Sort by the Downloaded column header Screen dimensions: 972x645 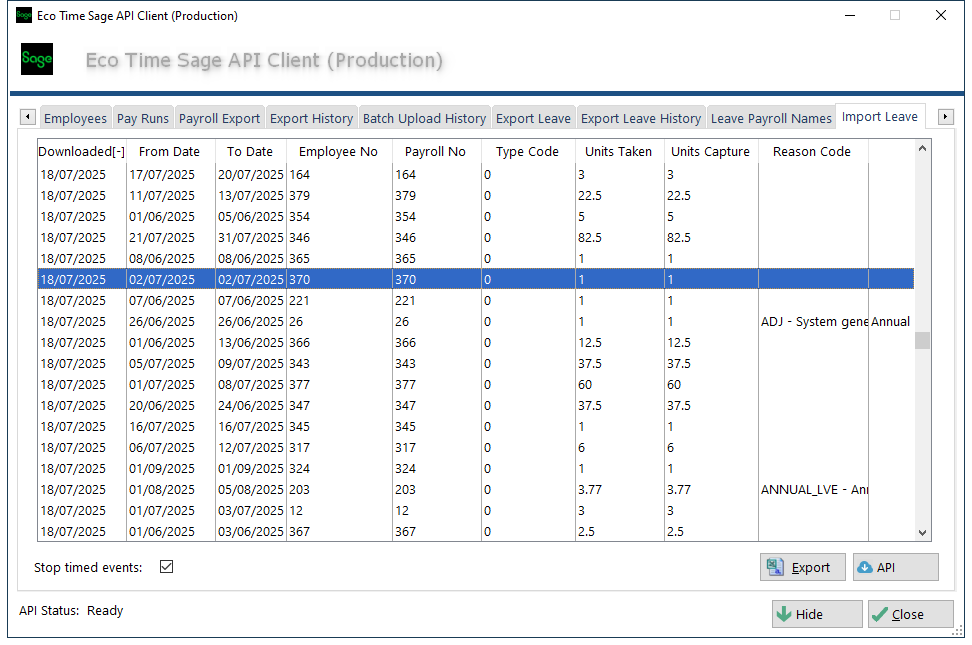(81, 151)
